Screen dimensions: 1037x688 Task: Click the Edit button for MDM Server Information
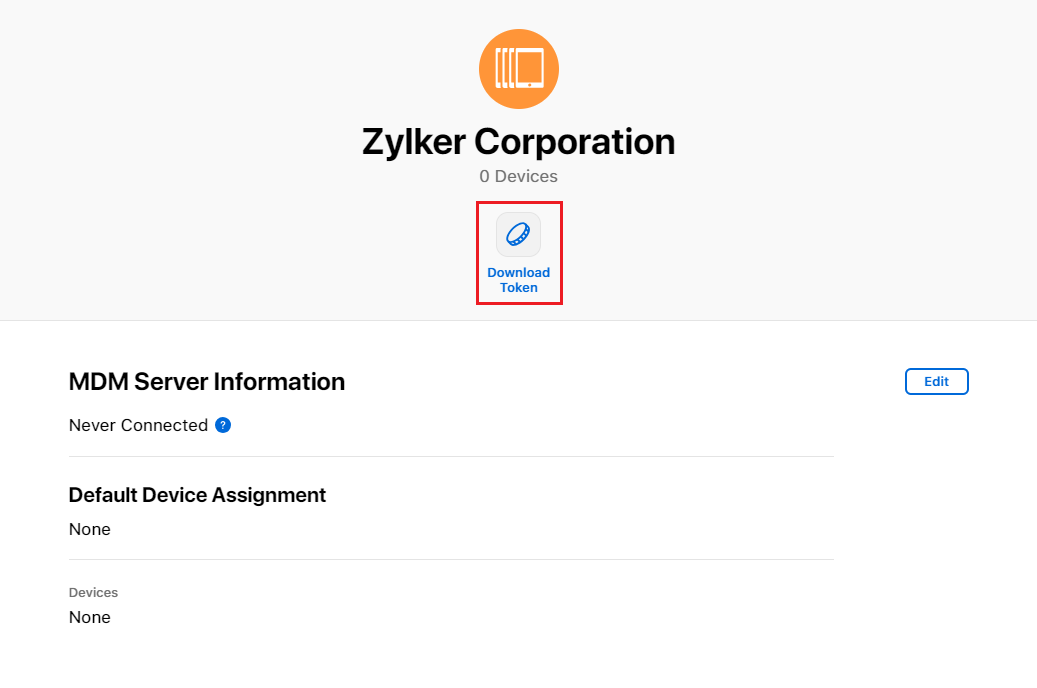(936, 381)
